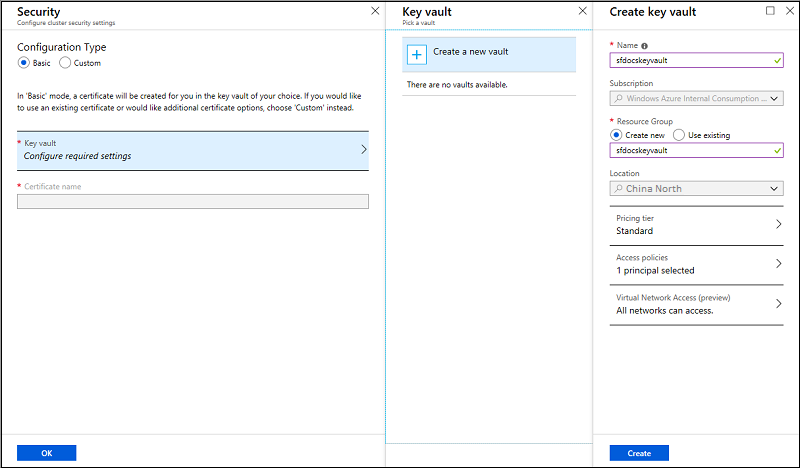Expand the Pricing tier Standard setting

[696, 225]
